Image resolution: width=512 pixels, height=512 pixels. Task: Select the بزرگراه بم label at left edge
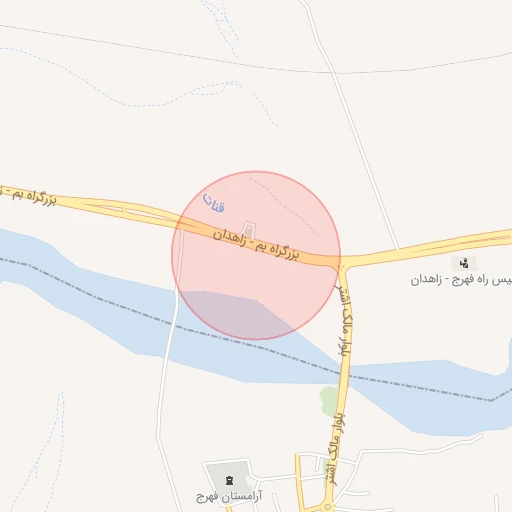(x=28, y=196)
